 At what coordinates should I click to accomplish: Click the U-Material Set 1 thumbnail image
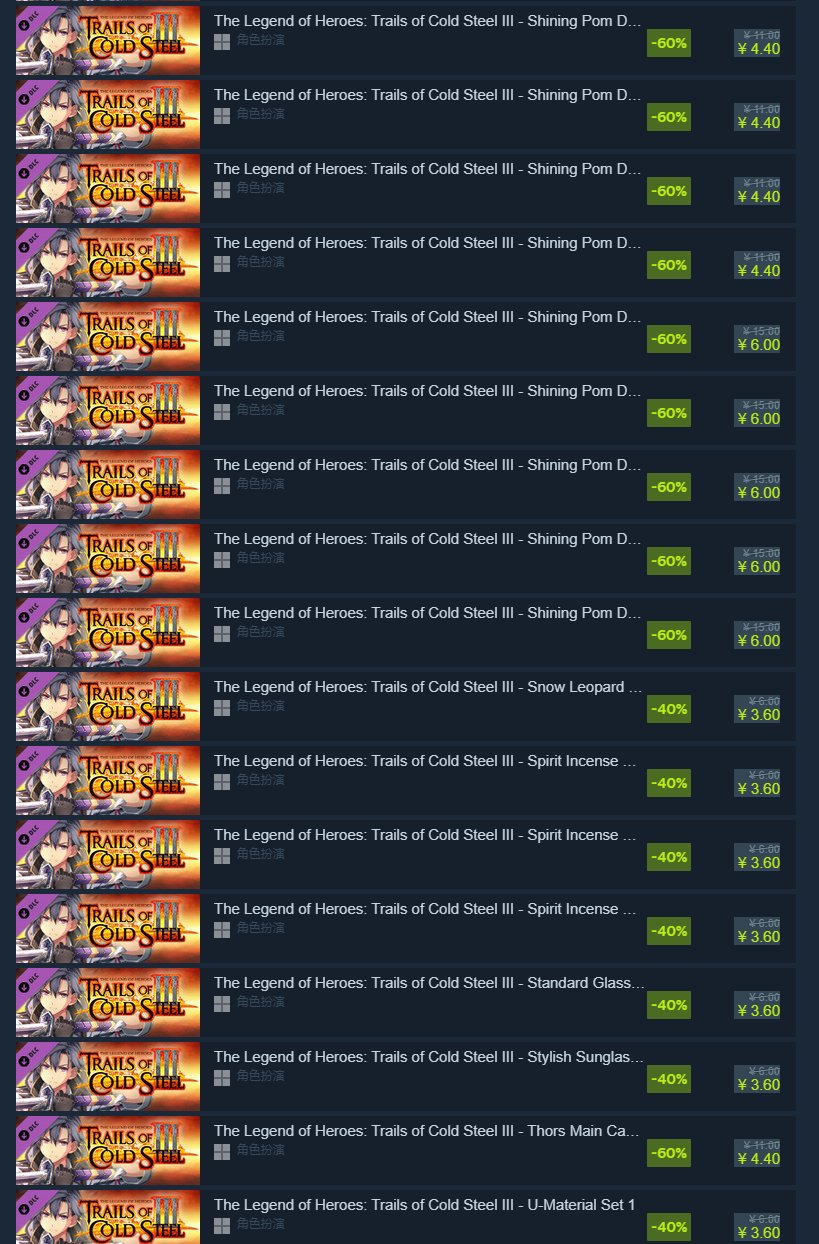click(x=108, y=1217)
